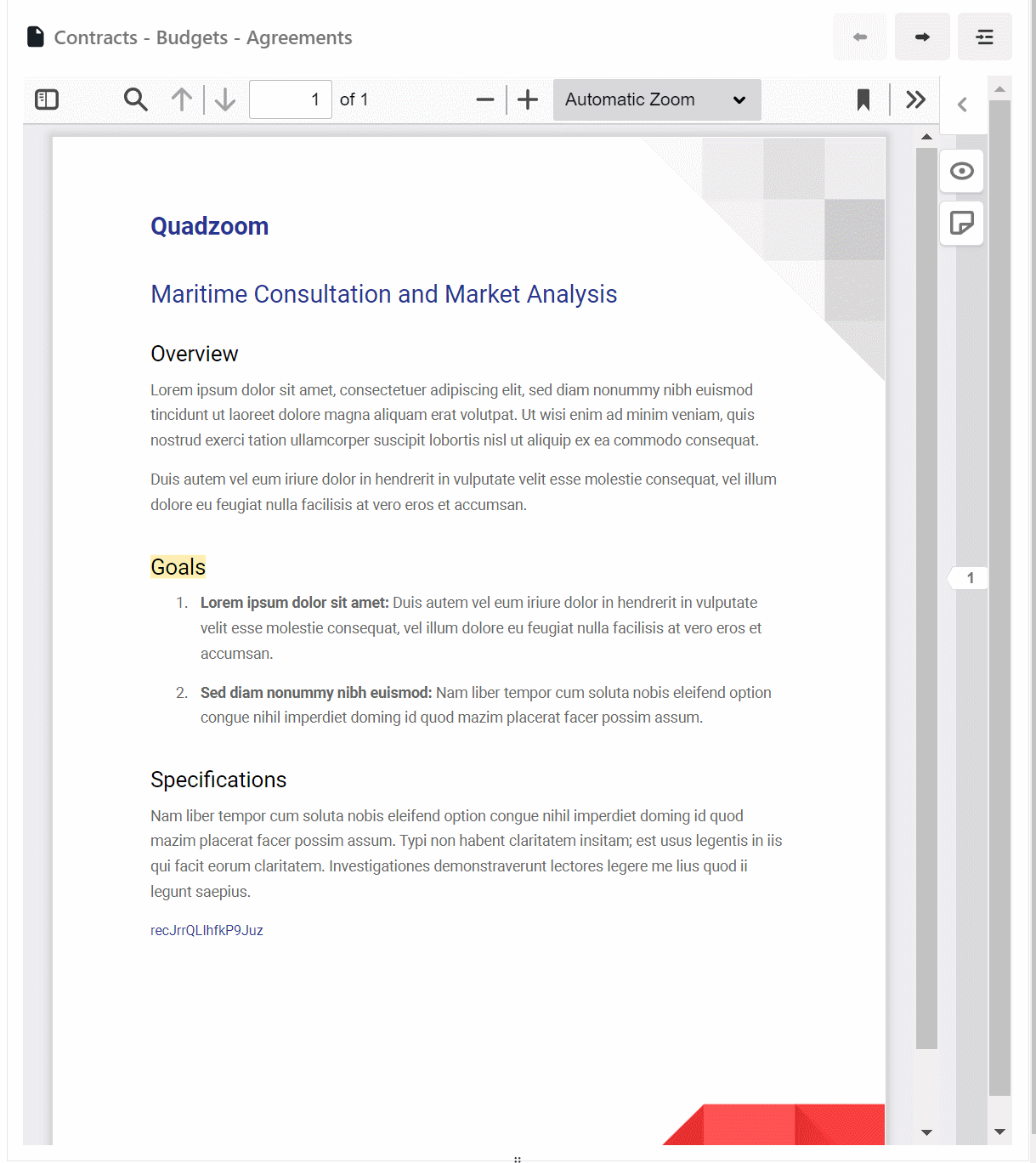The width and height of the screenshot is (1036, 1163).
Task: Toggle the PDF sidebar panel
Action: tap(47, 99)
